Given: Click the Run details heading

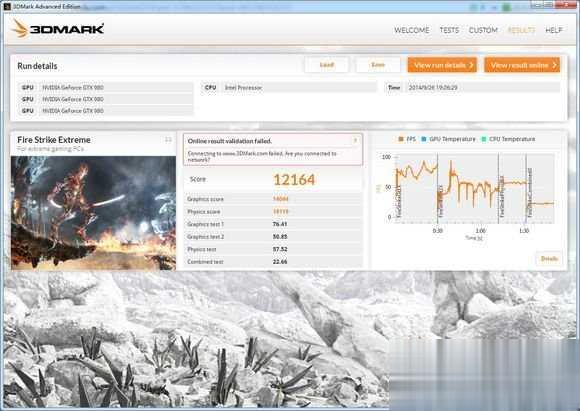Looking at the screenshot, I should pos(37,66).
